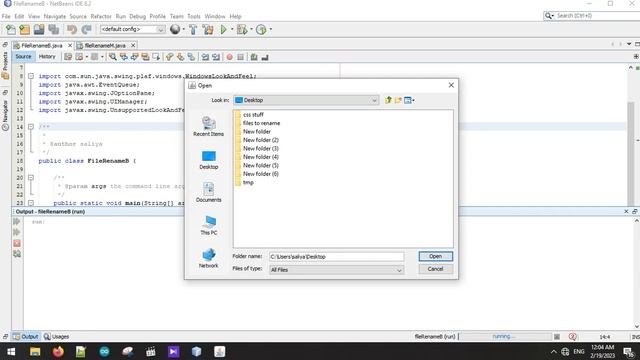Open Projects side panel
640x360 pixels.
pyautogui.click(x=5, y=65)
